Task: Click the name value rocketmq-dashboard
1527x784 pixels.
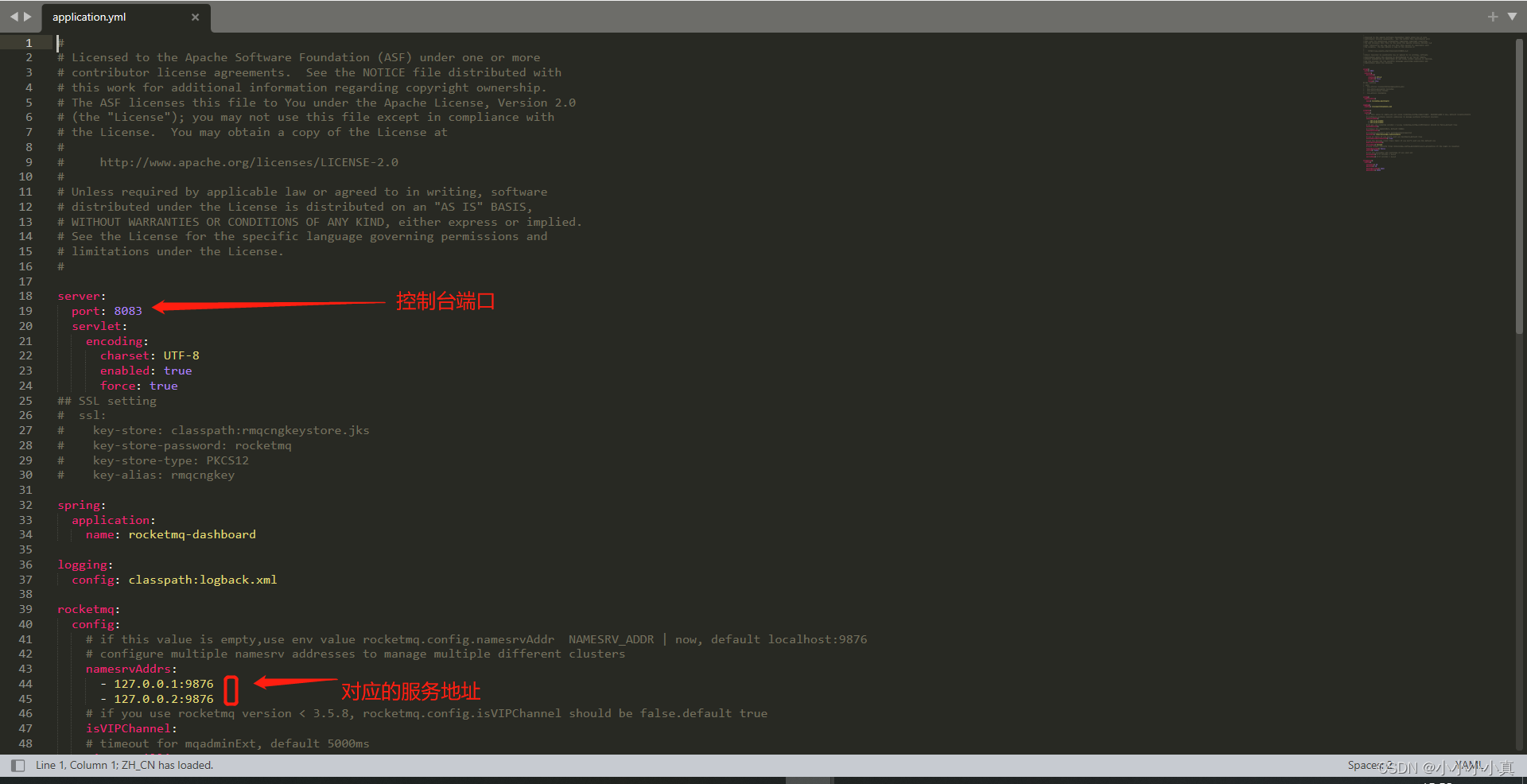Action: pyautogui.click(x=192, y=534)
